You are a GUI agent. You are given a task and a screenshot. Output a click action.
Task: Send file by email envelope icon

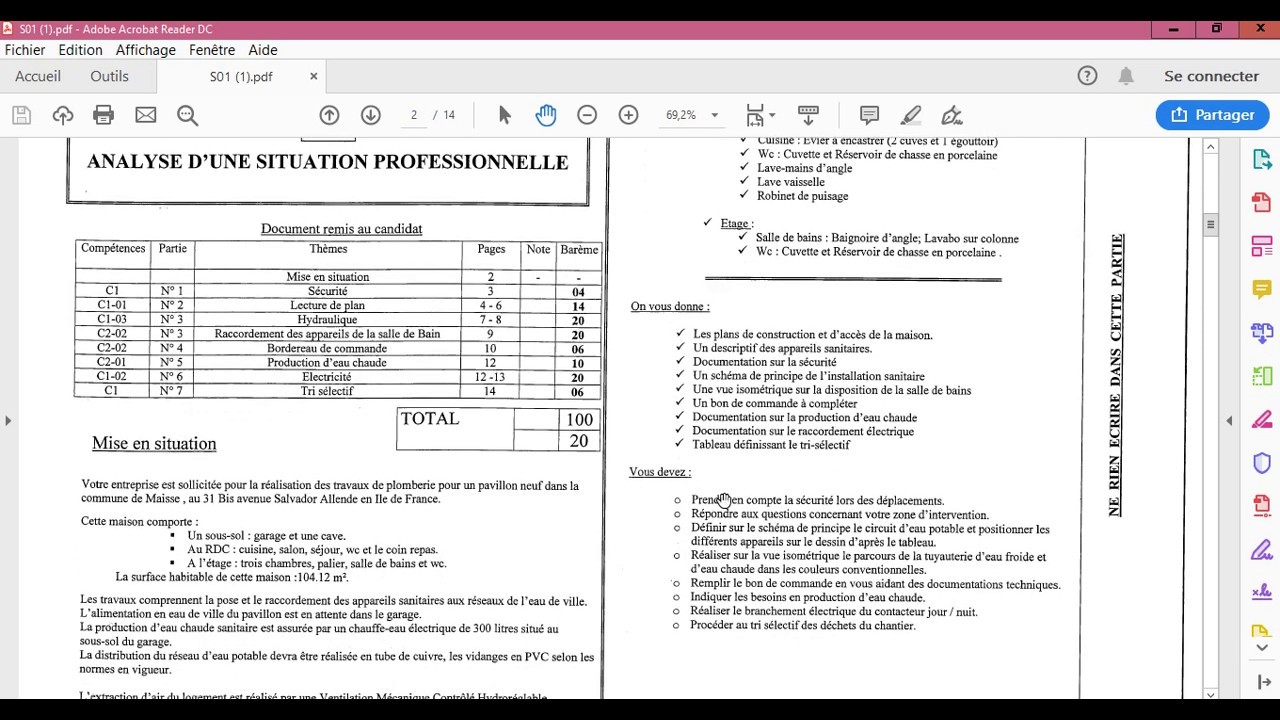click(146, 115)
